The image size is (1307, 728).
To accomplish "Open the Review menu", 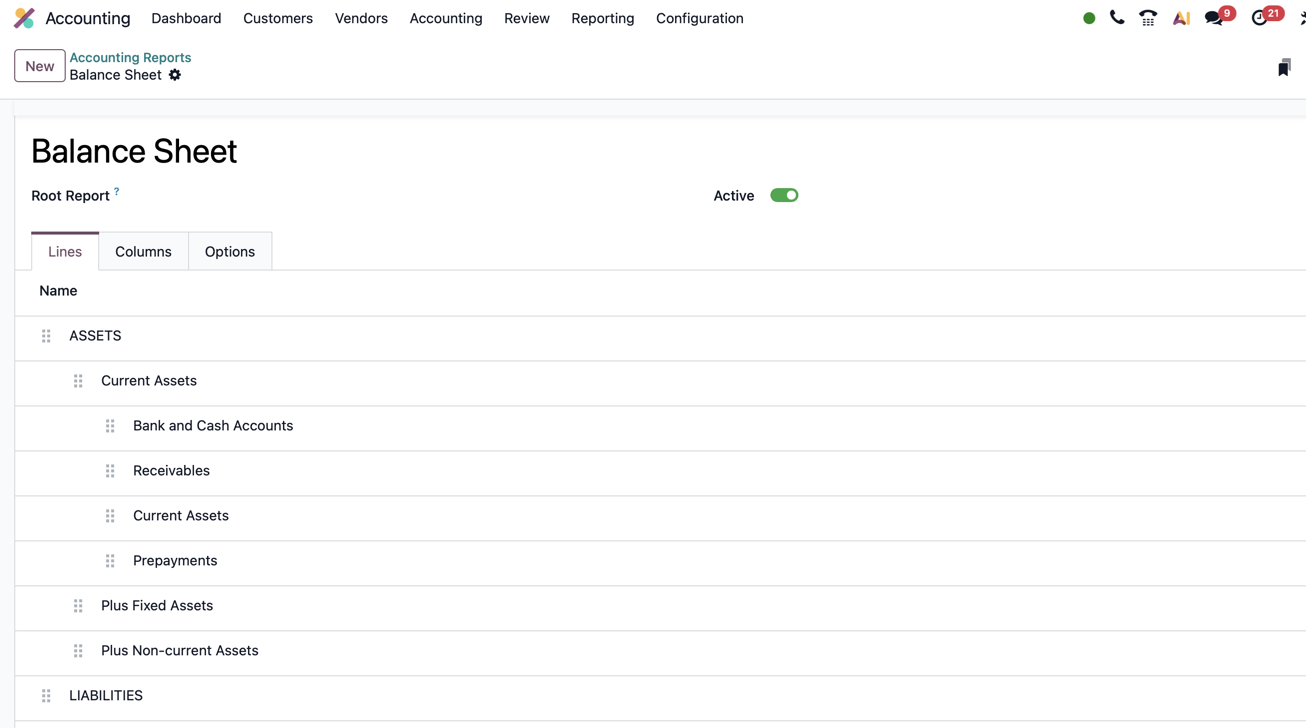I will coord(527,18).
